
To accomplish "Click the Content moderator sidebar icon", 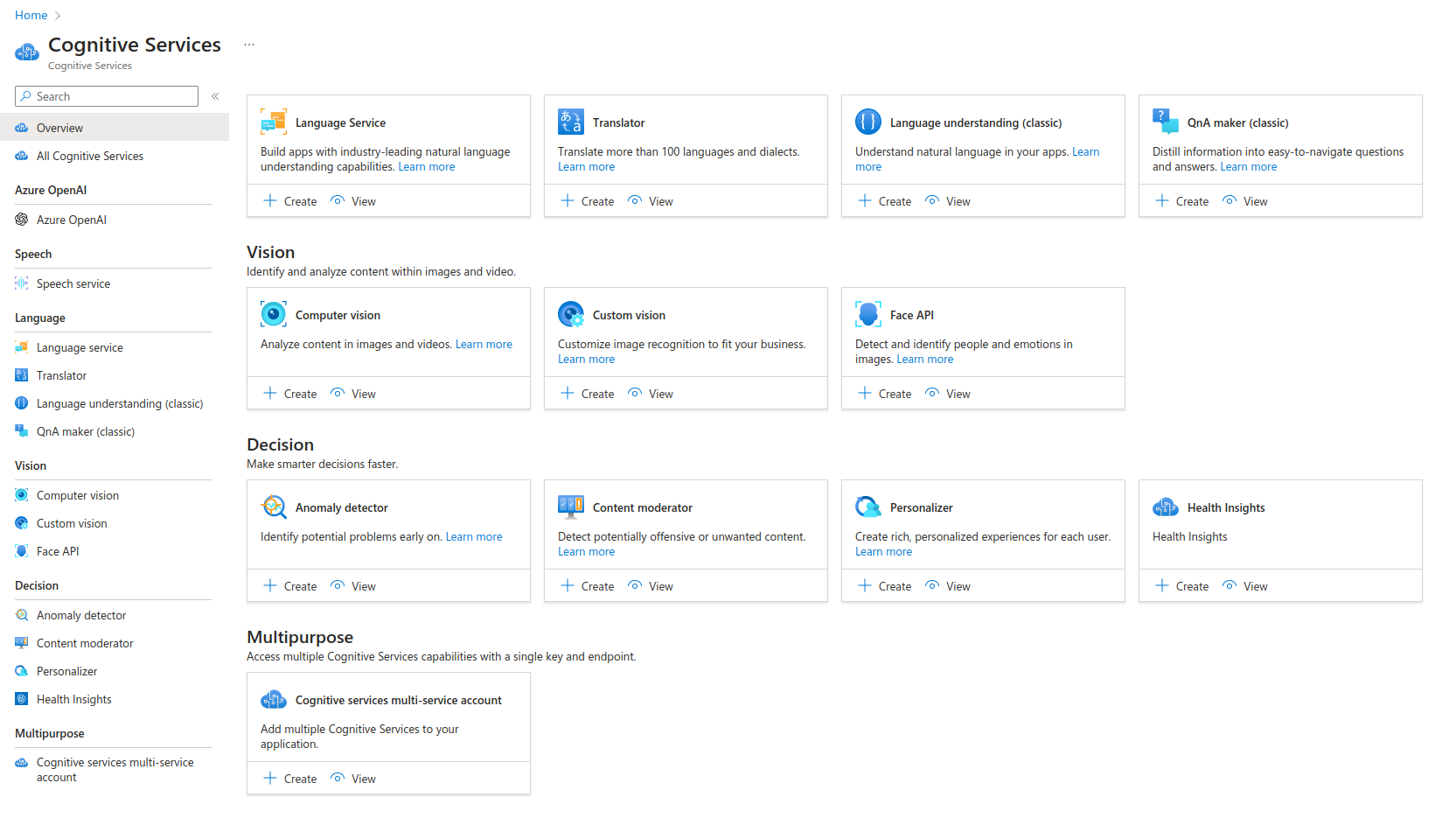I will click(x=22, y=643).
